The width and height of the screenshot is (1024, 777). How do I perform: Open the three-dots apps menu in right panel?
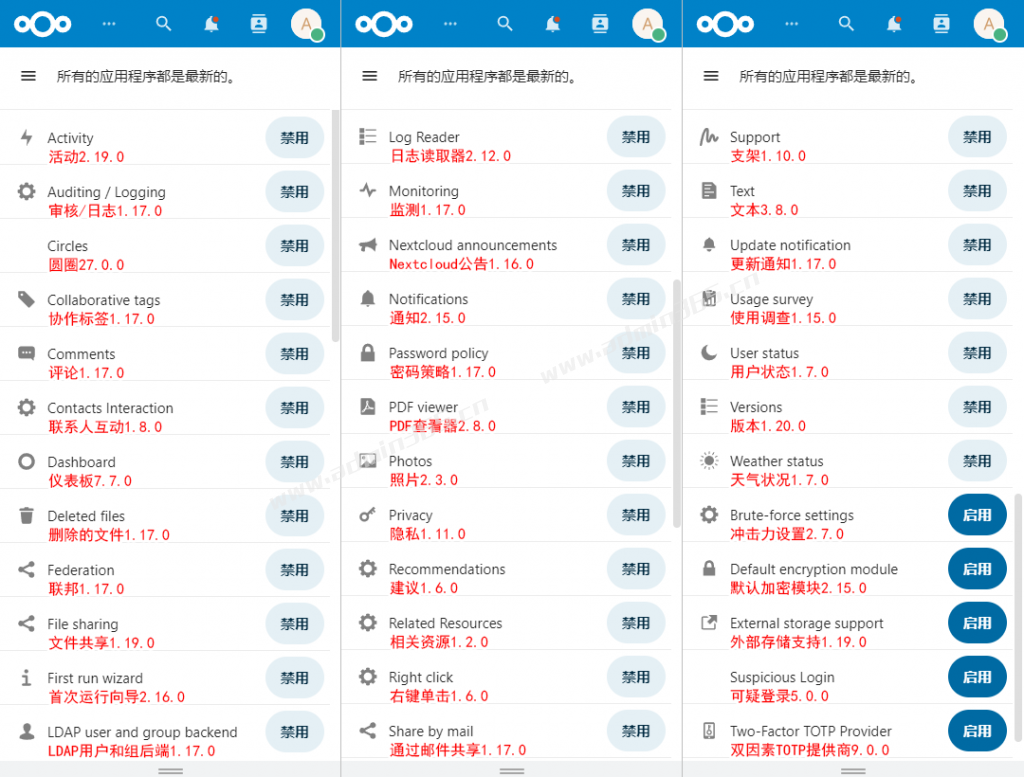[x=792, y=24]
